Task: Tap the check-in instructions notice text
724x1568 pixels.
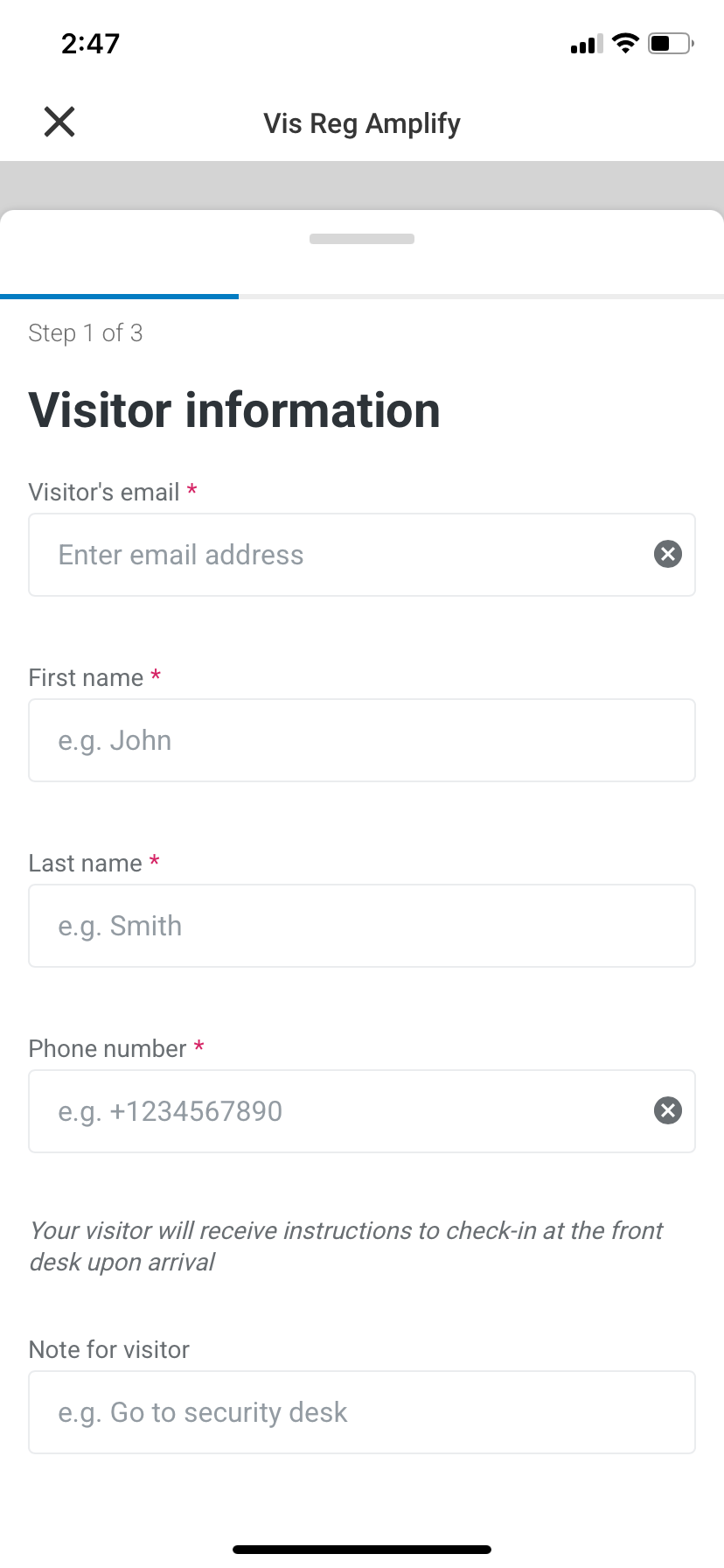Action: pyautogui.click(x=346, y=1246)
